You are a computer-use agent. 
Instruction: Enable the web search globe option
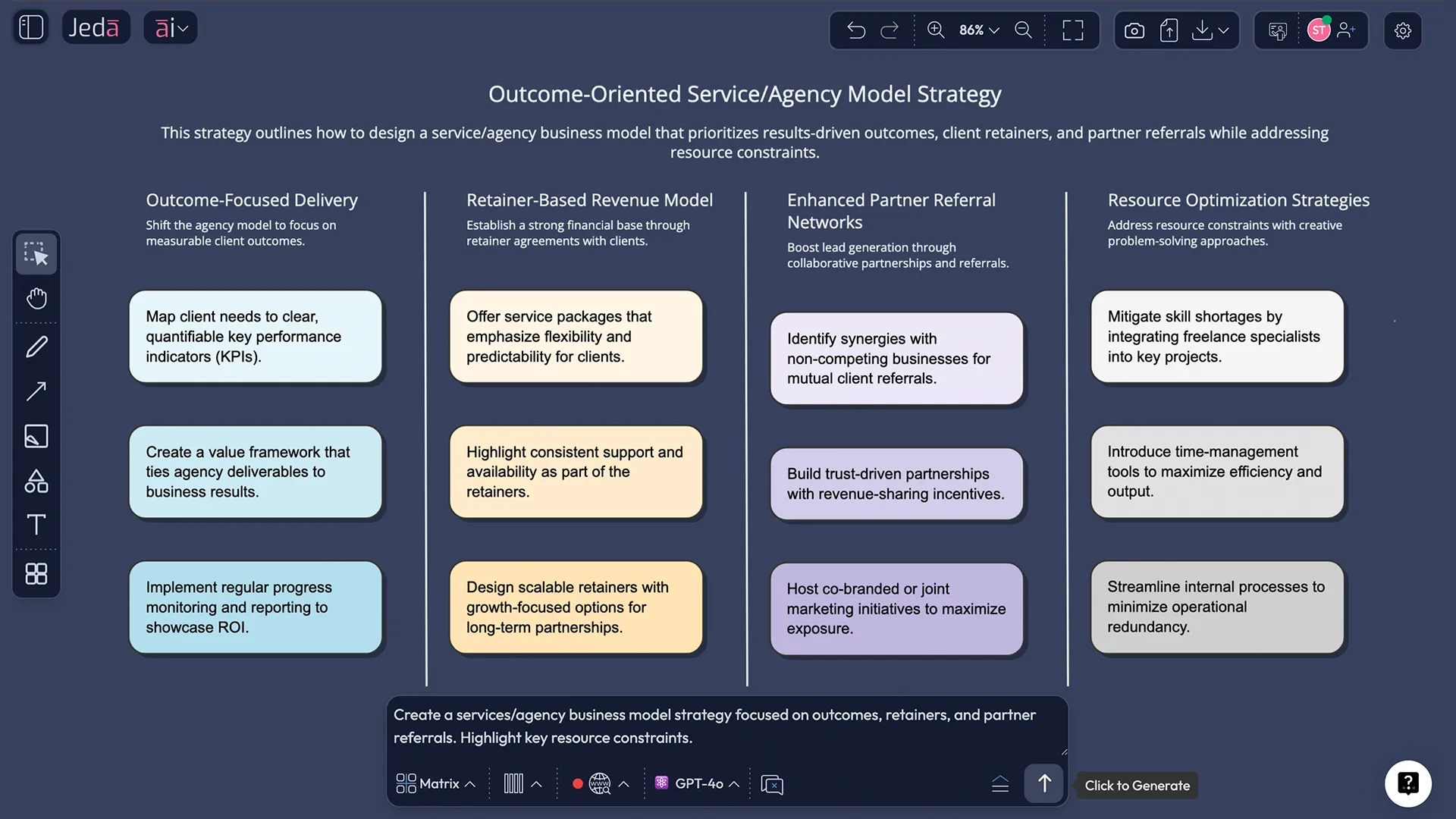pyautogui.click(x=600, y=783)
